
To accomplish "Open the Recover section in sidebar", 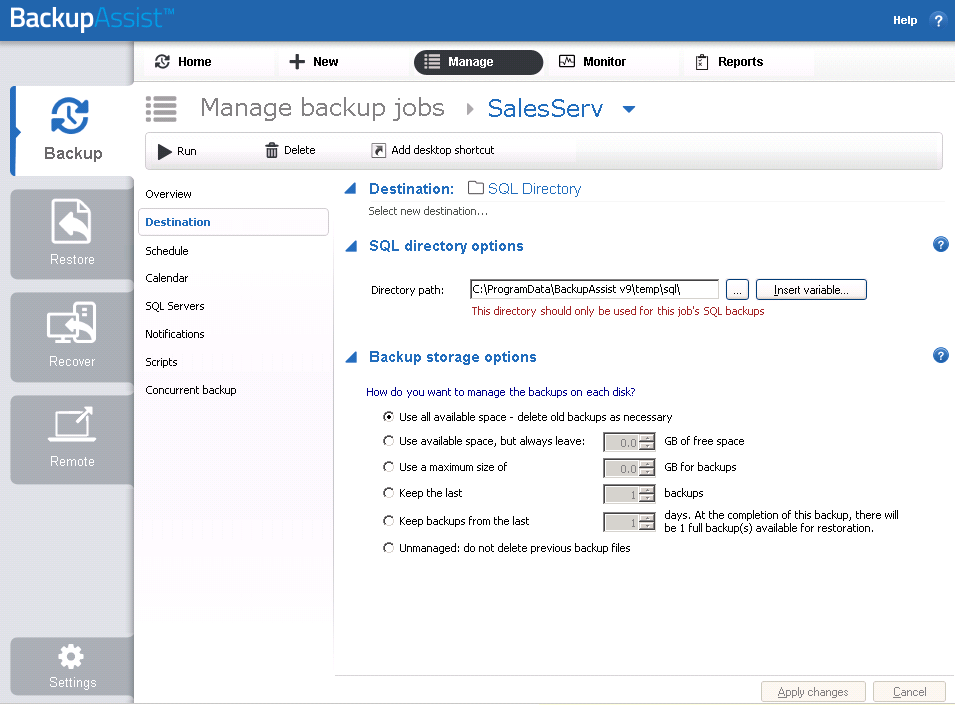I will 72,337.
